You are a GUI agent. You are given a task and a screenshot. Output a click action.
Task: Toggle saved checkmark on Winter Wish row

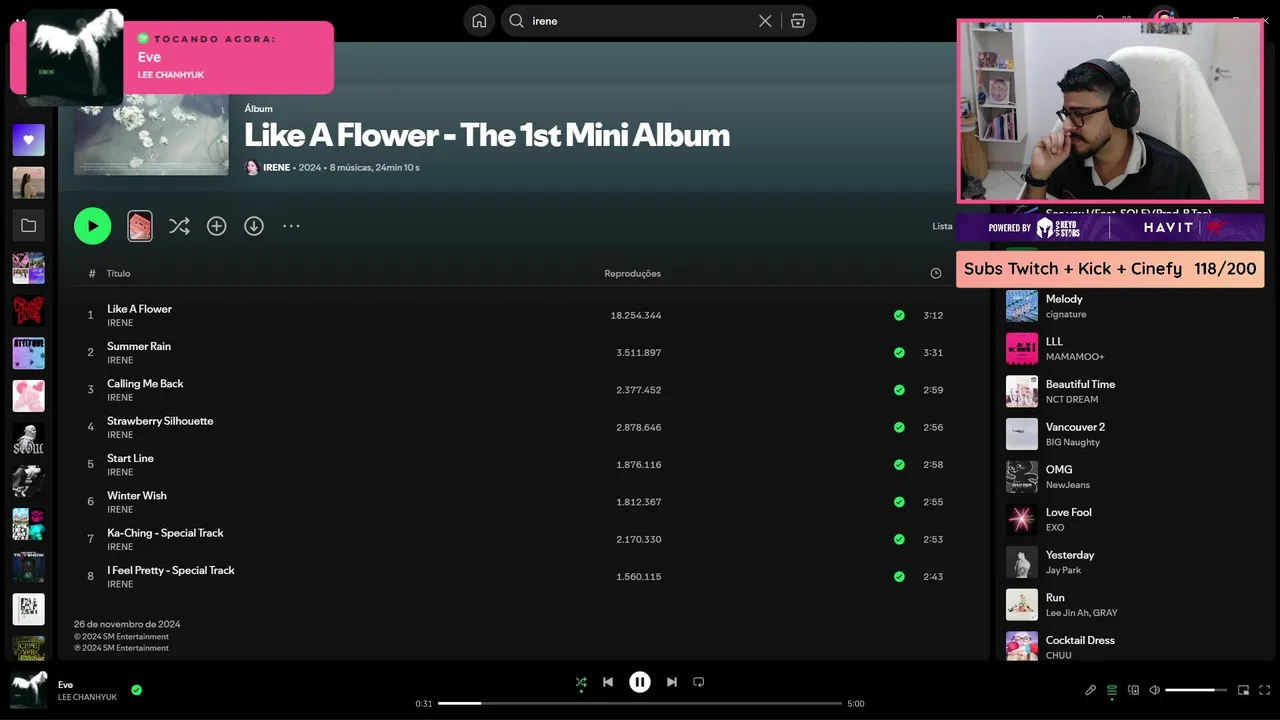pyautogui.click(x=899, y=502)
